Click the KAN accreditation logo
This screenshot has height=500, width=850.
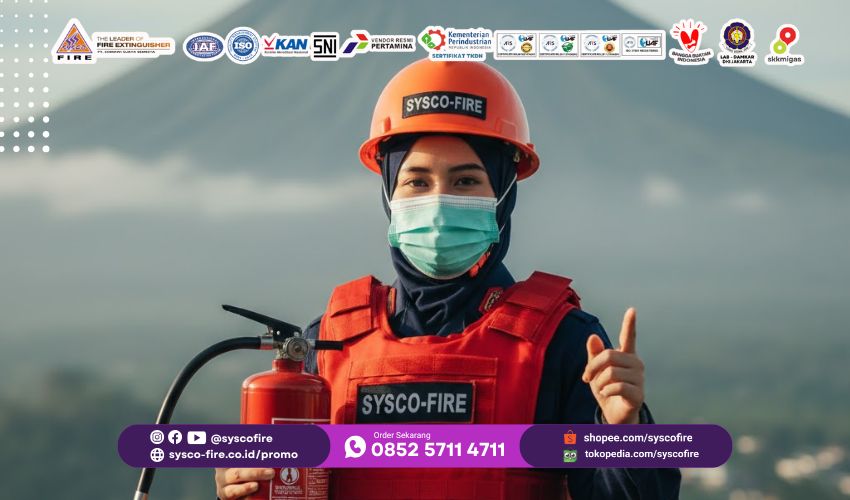click(285, 45)
